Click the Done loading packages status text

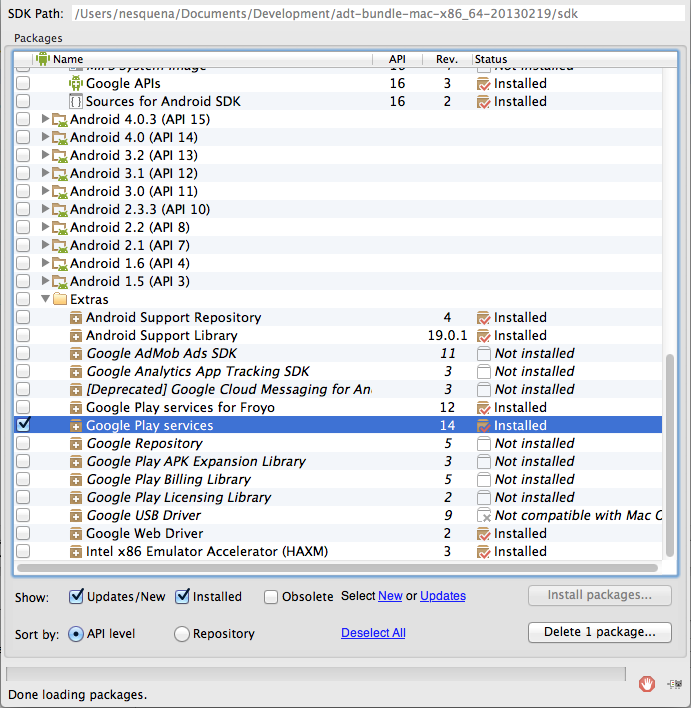pyautogui.click(x=78, y=694)
